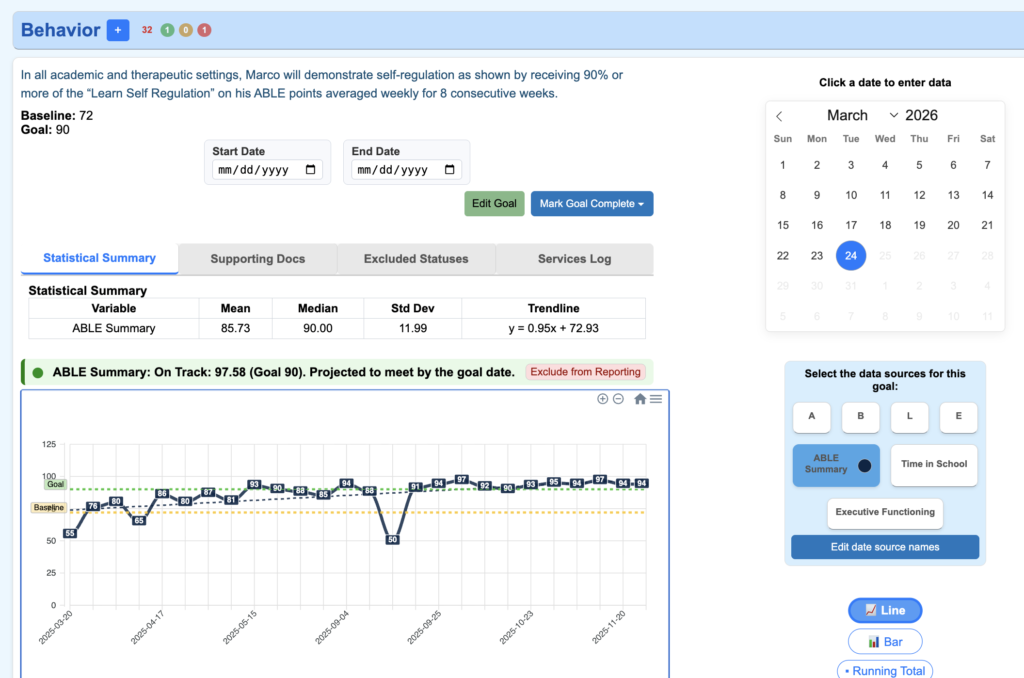Go to the previous month with the chevron
1024x678 pixels.
click(x=779, y=115)
